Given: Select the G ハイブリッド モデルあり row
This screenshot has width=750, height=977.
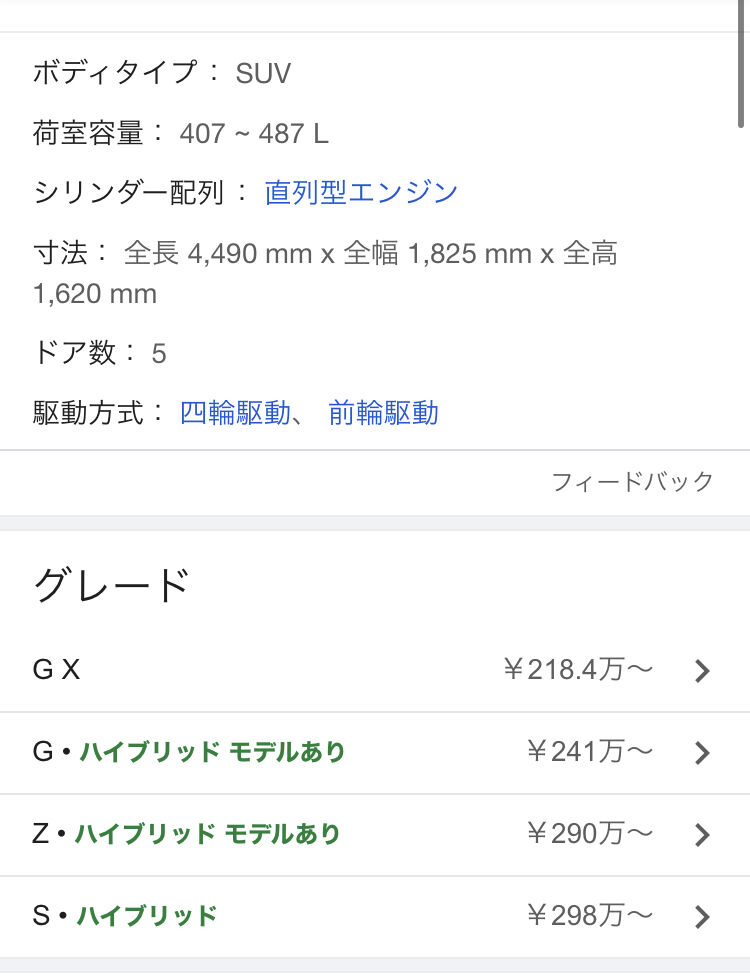Looking at the screenshot, I should 375,753.
